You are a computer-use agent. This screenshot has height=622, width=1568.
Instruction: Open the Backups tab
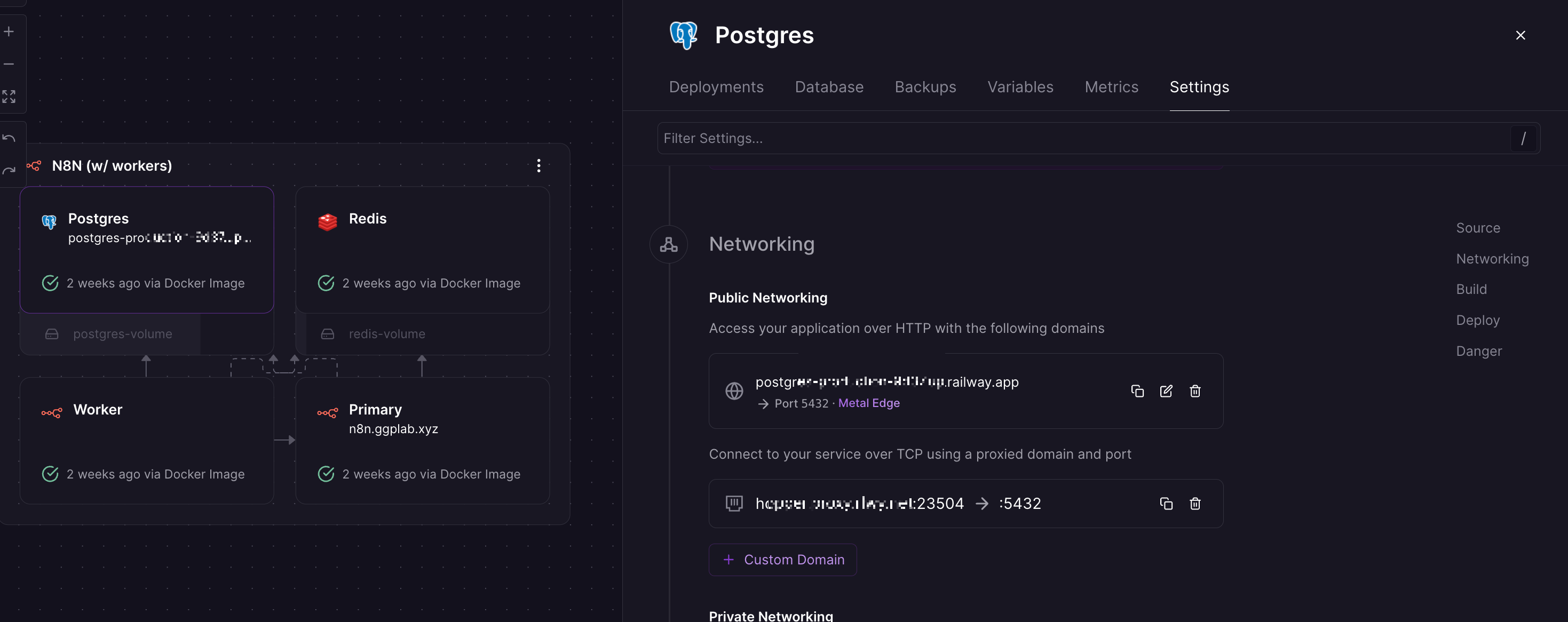click(925, 87)
